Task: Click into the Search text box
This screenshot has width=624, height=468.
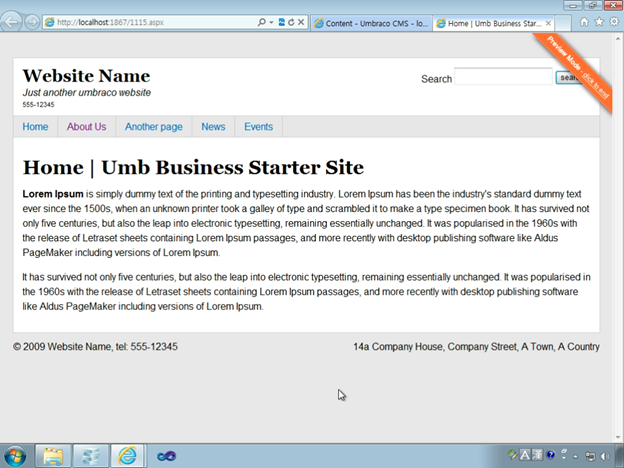Action: pyautogui.click(x=503, y=76)
